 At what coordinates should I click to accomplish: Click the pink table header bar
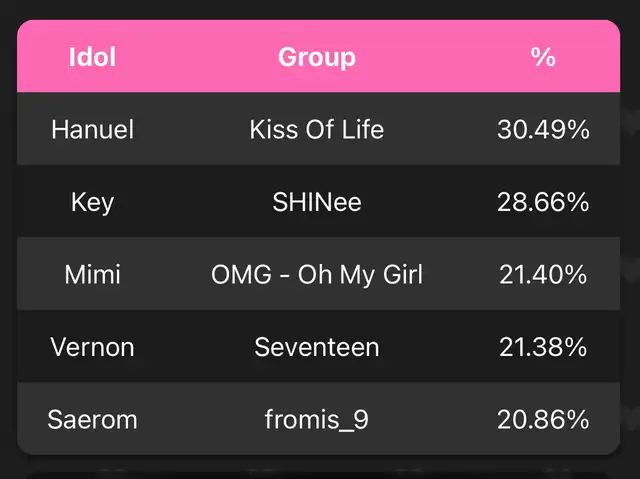[x=318, y=56]
